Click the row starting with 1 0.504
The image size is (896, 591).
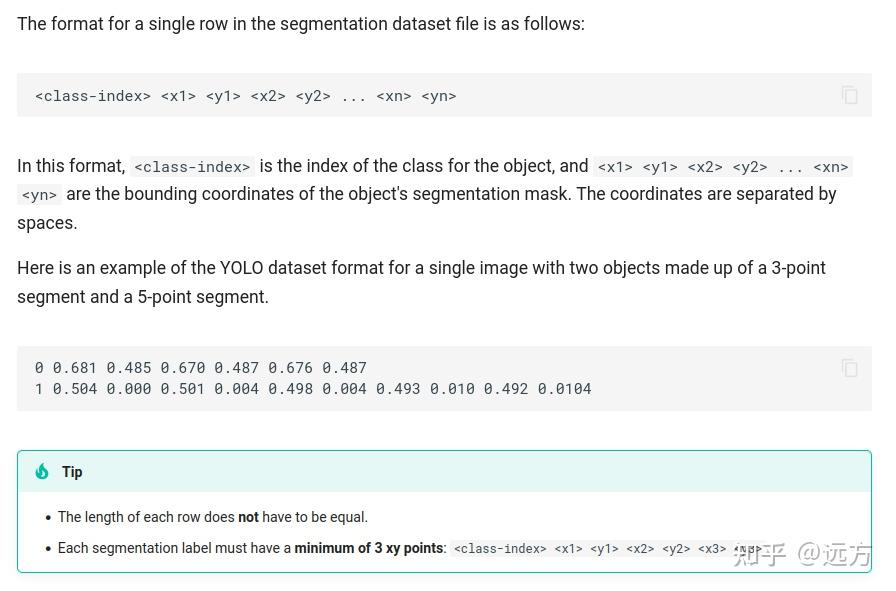(x=313, y=389)
